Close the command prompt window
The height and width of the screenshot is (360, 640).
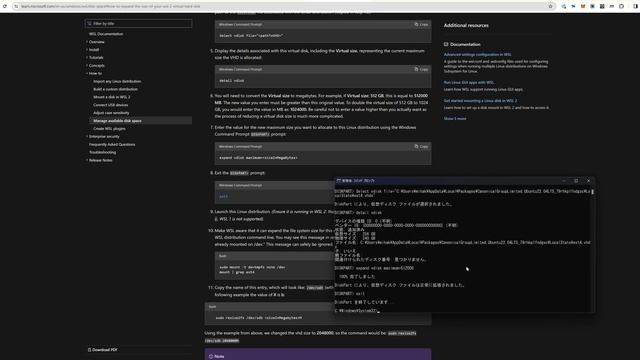(x=588, y=180)
